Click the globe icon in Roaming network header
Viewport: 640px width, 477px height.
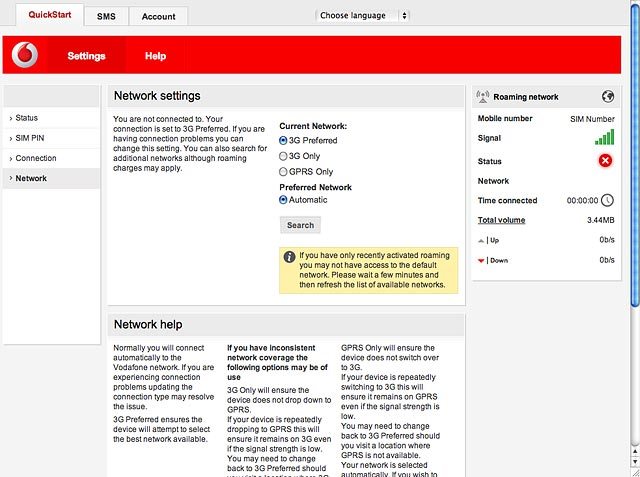click(608, 96)
